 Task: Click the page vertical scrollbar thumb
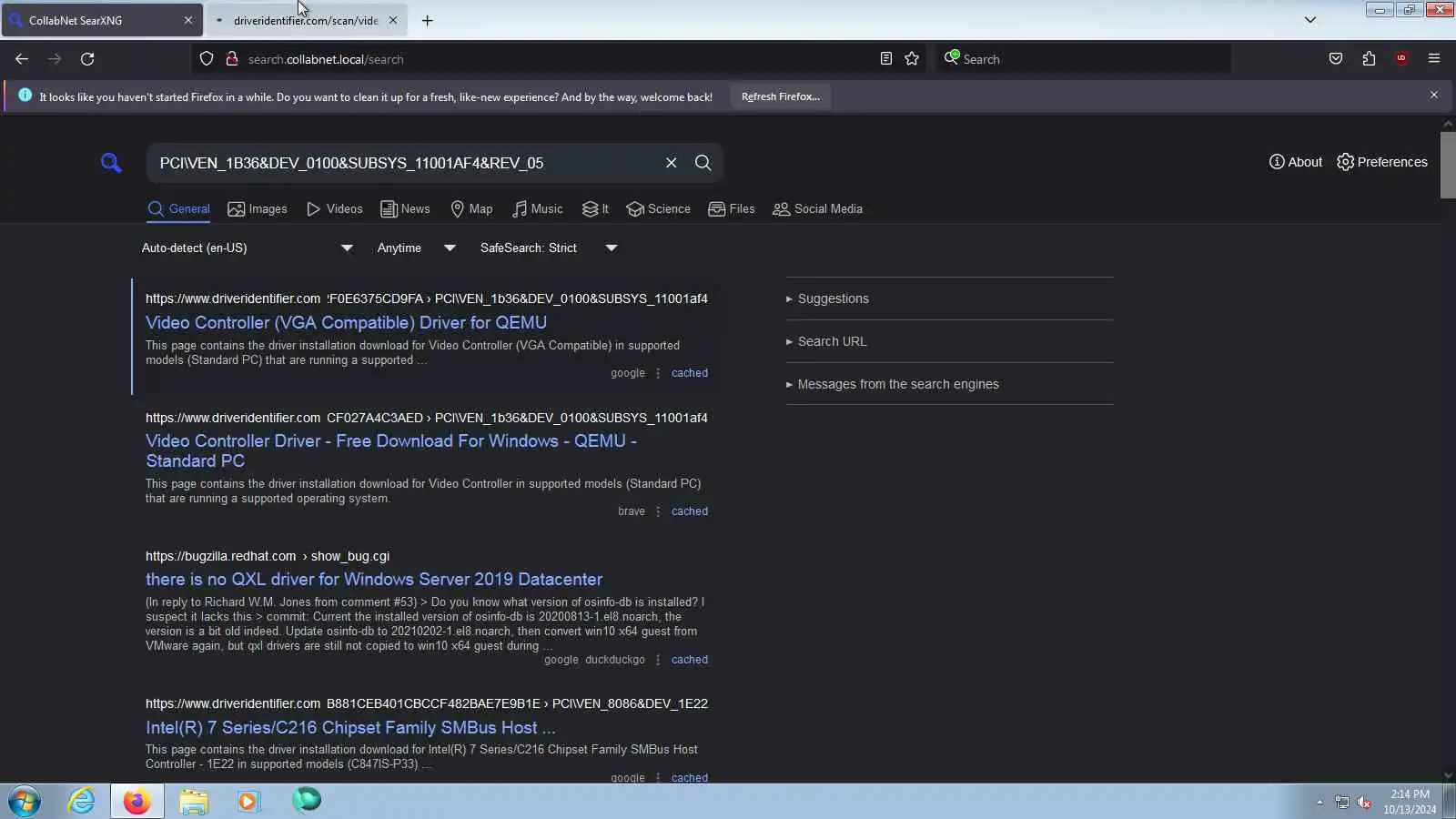pos(1448,165)
